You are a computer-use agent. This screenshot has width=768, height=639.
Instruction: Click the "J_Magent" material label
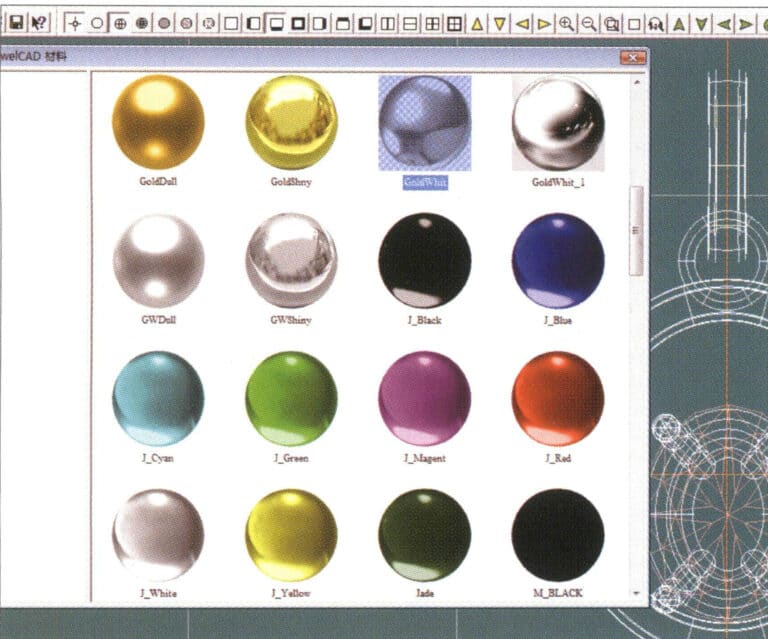425,458
